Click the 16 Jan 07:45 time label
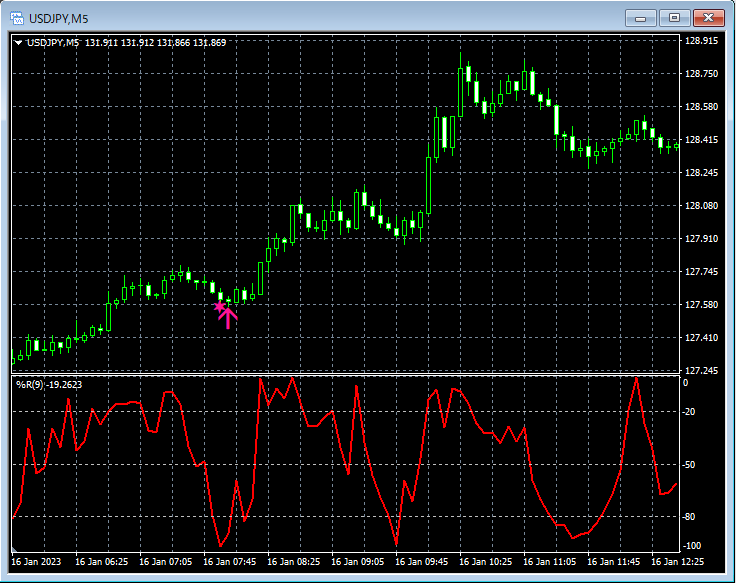The height and width of the screenshot is (583, 737). pos(229,562)
